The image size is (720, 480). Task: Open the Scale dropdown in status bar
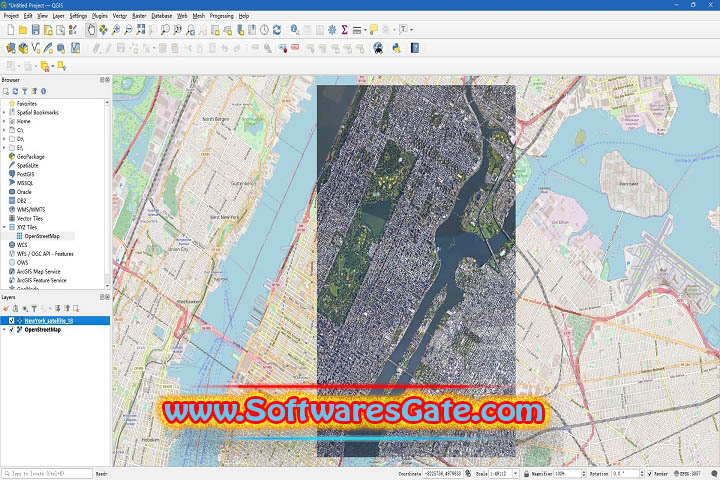(x=516, y=474)
